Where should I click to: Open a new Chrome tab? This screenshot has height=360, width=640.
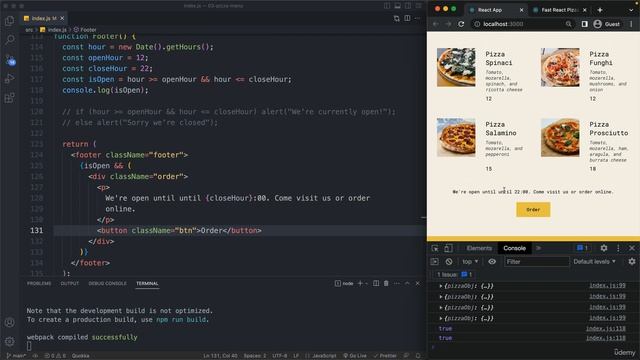600,10
